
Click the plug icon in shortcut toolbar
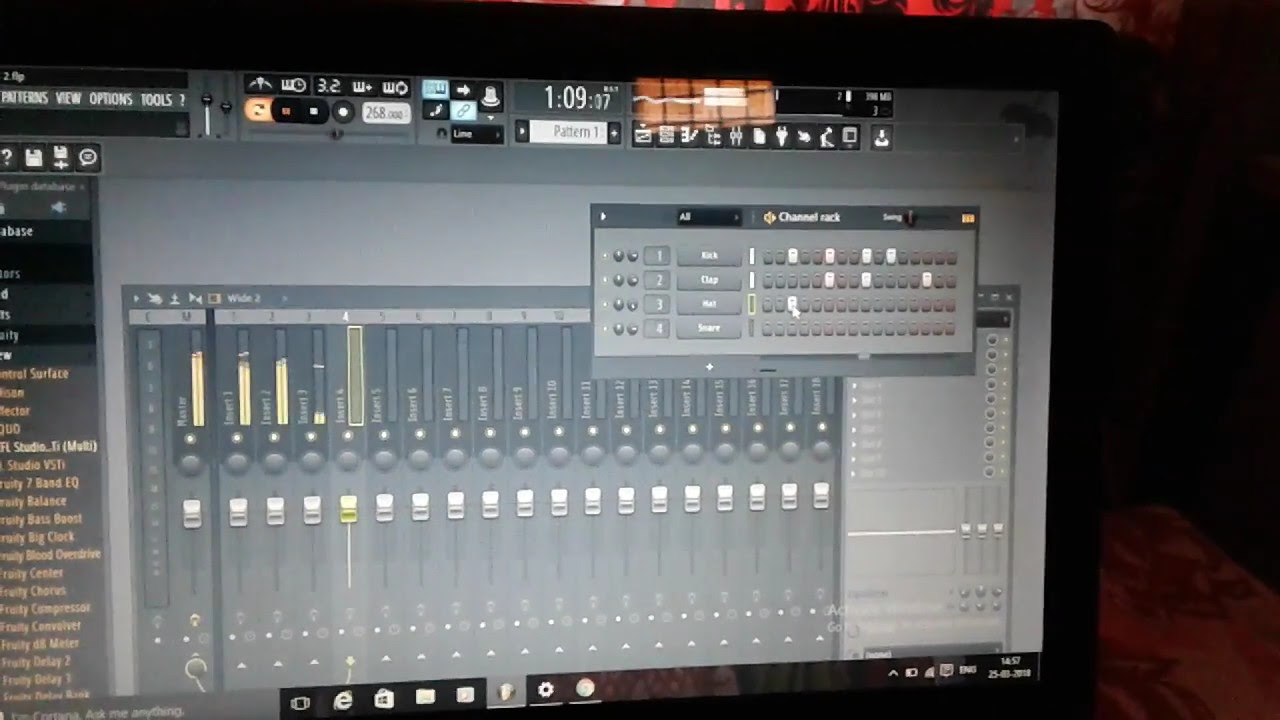[x=782, y=136]
